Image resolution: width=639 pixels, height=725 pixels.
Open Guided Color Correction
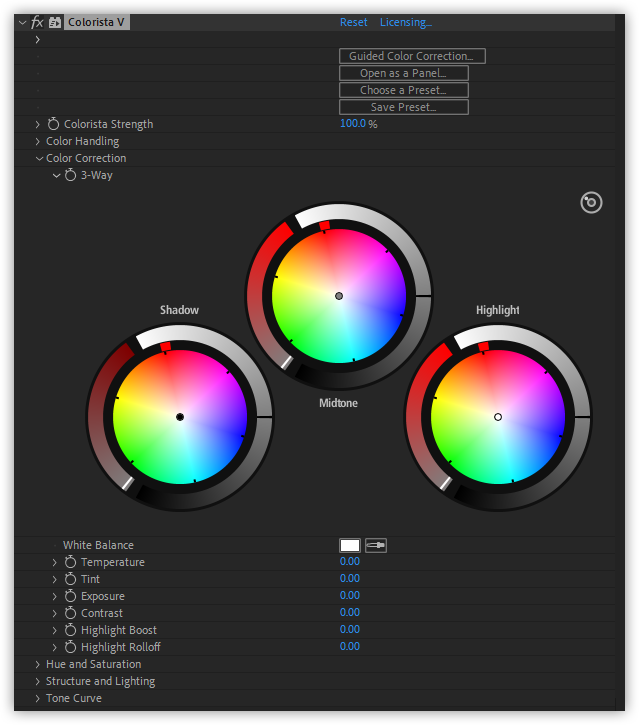tap(412, 56)
